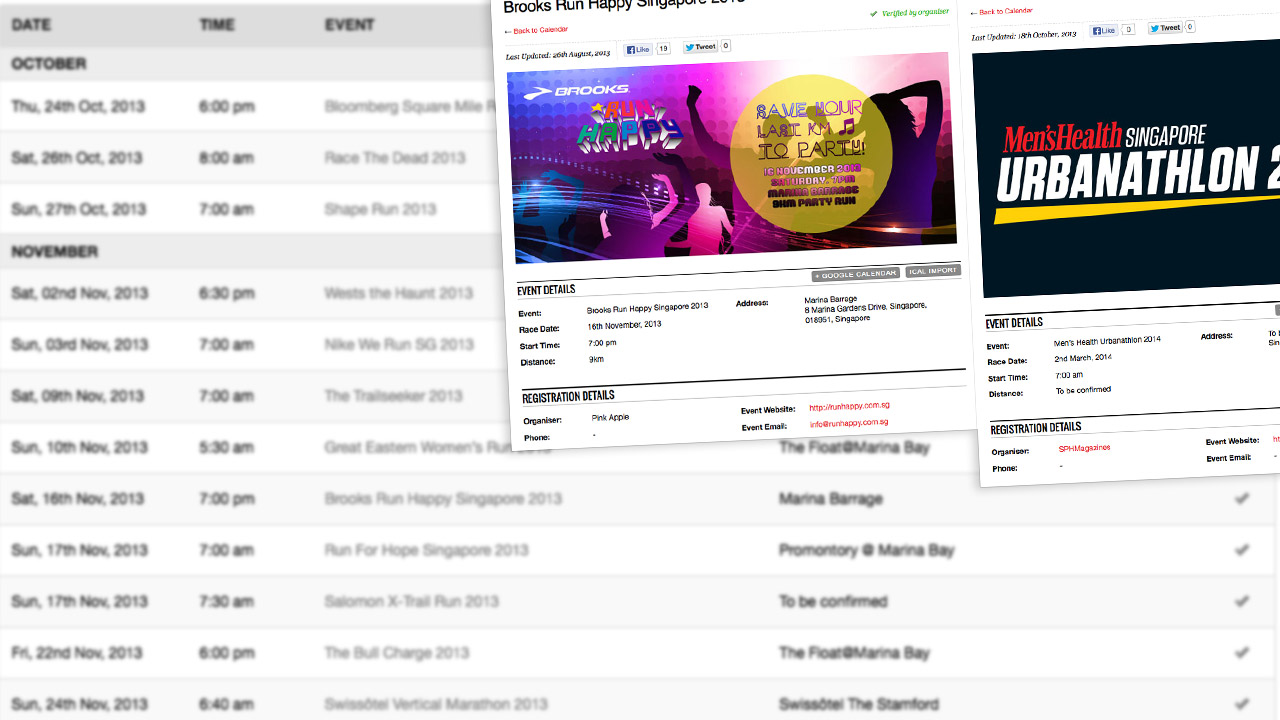This screenshot has width=1280, height=720.
Task: Open the SPHMagazines organiser link
Action: 1084,449
